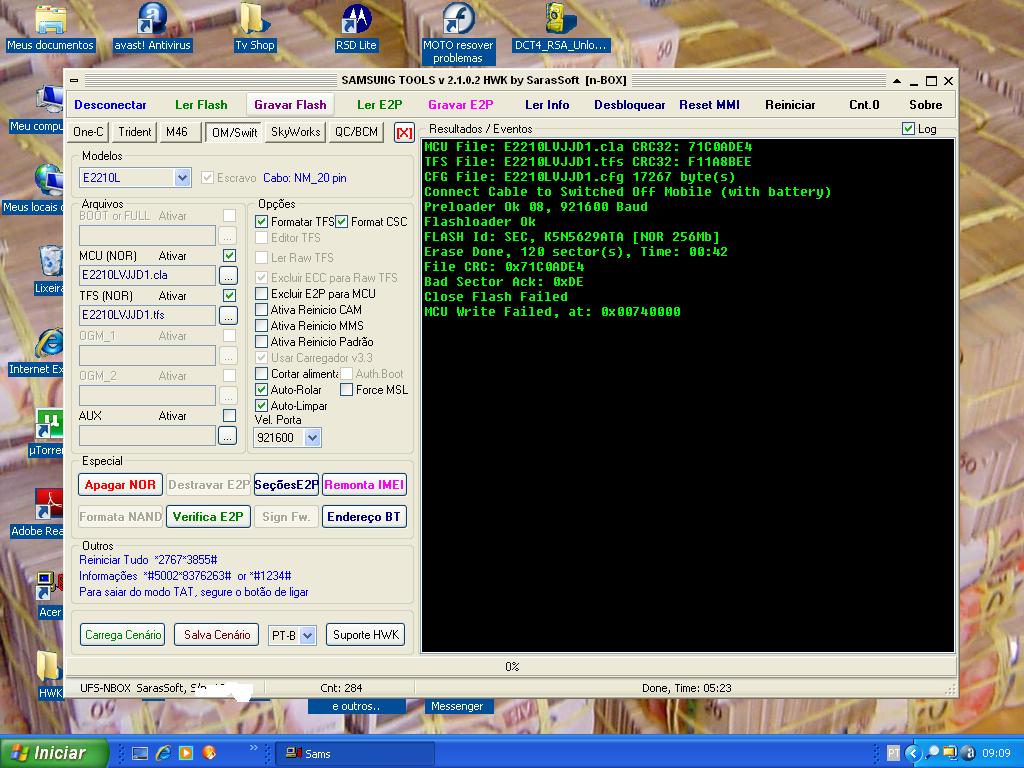Select the Lixeira recycle bin icon

point(50,268)
